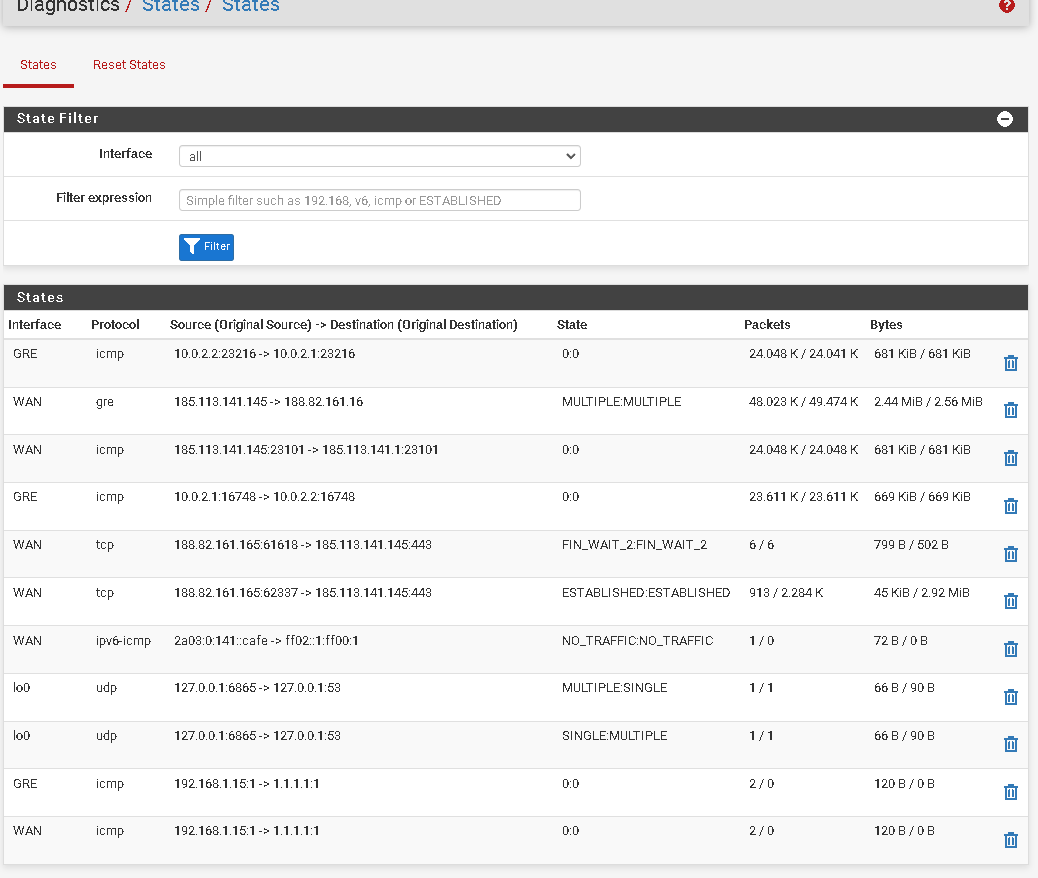The image size is (1038, 878).
Task: Open the red help icon
Action: (1006, 6)
